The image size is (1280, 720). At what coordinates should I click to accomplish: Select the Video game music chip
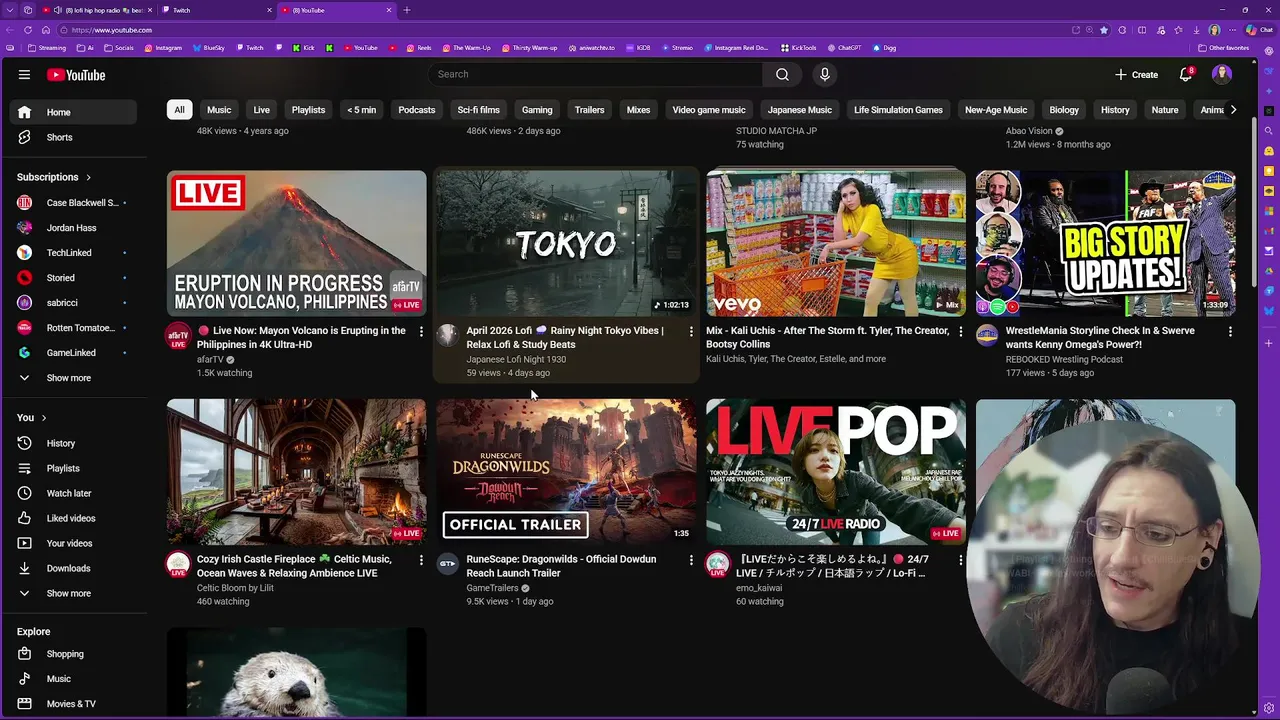click(x=709, y=110)
